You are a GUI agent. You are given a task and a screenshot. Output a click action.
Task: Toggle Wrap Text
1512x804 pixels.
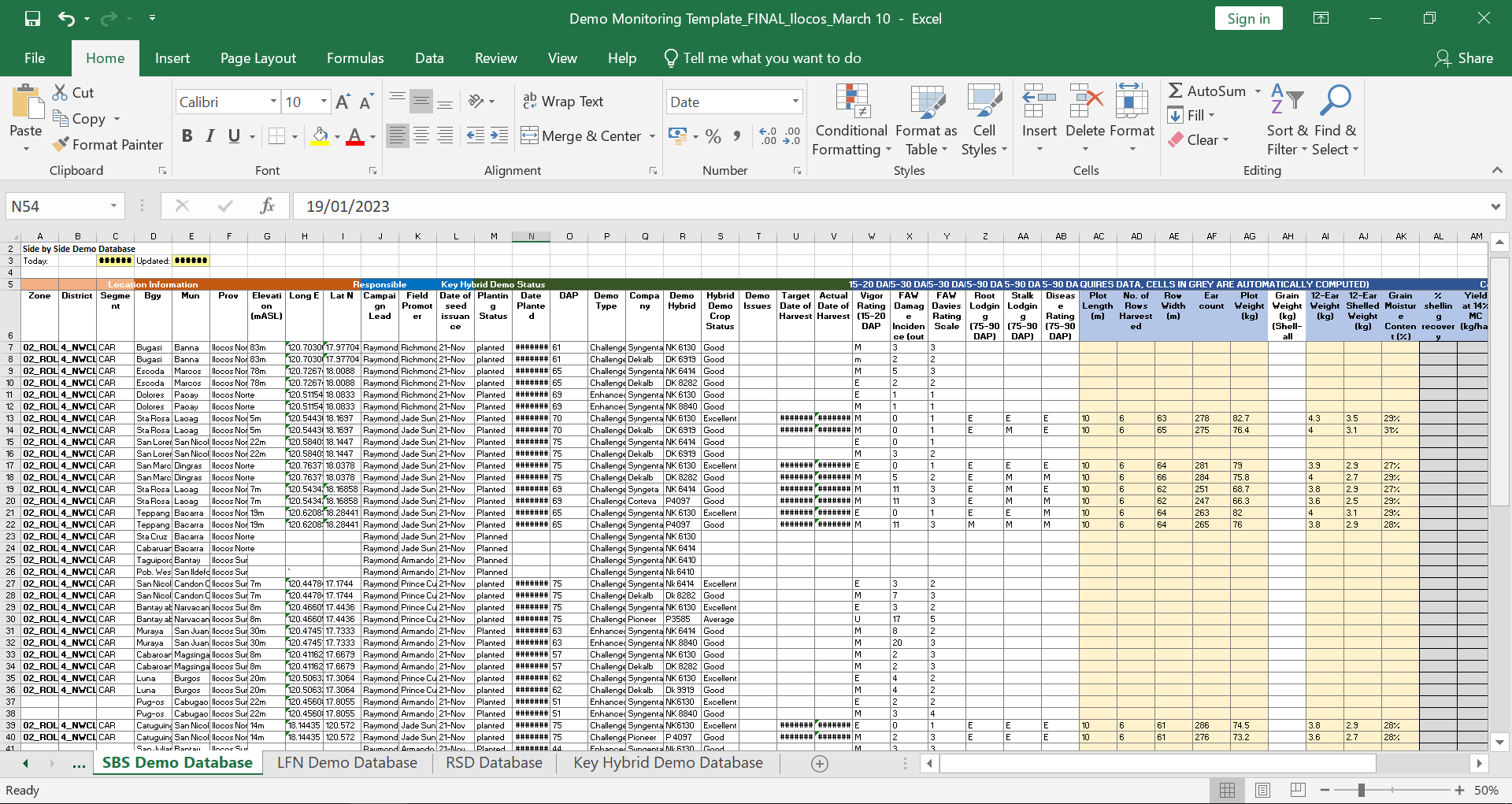563,101
